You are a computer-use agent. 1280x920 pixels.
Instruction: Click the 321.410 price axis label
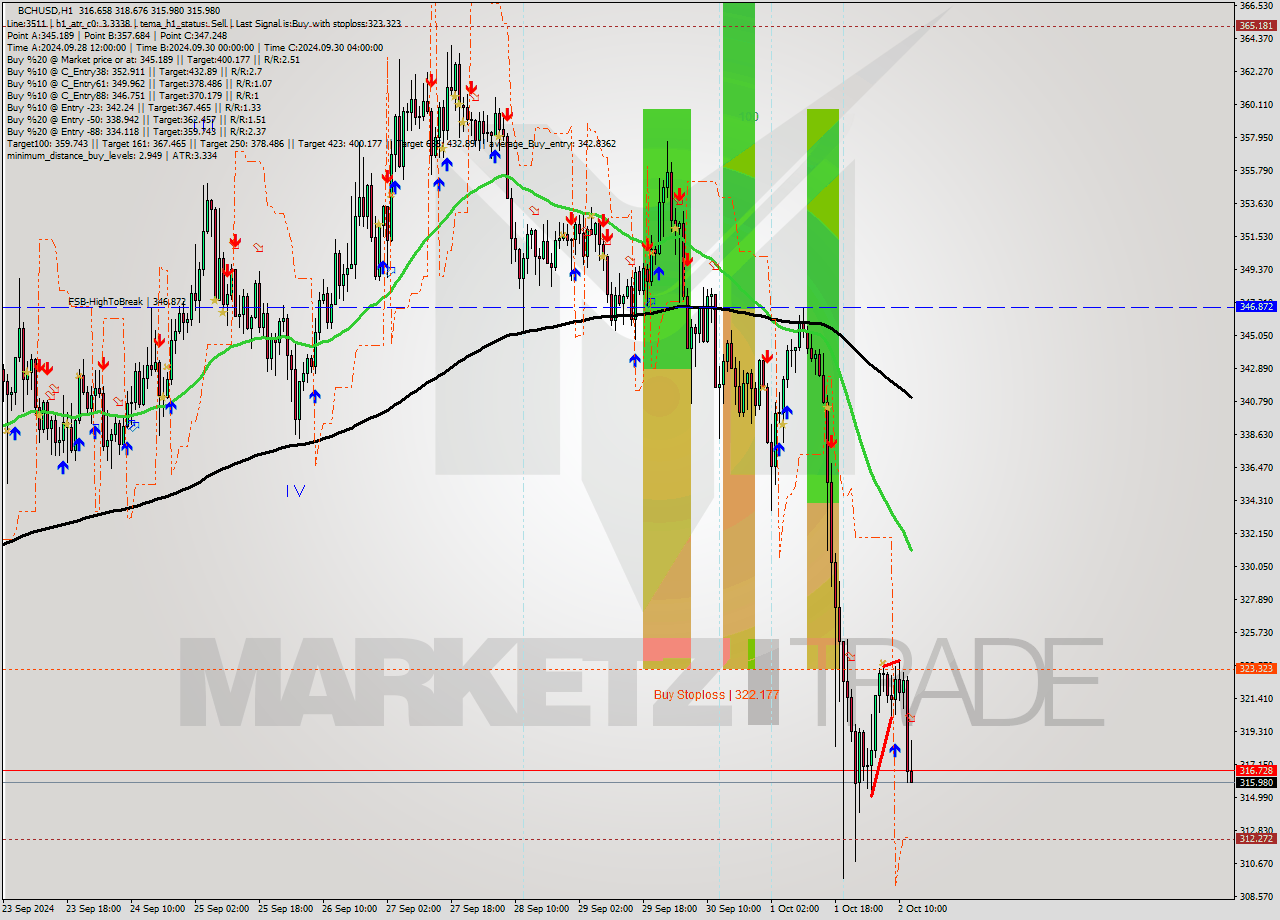click(1257, 698)
